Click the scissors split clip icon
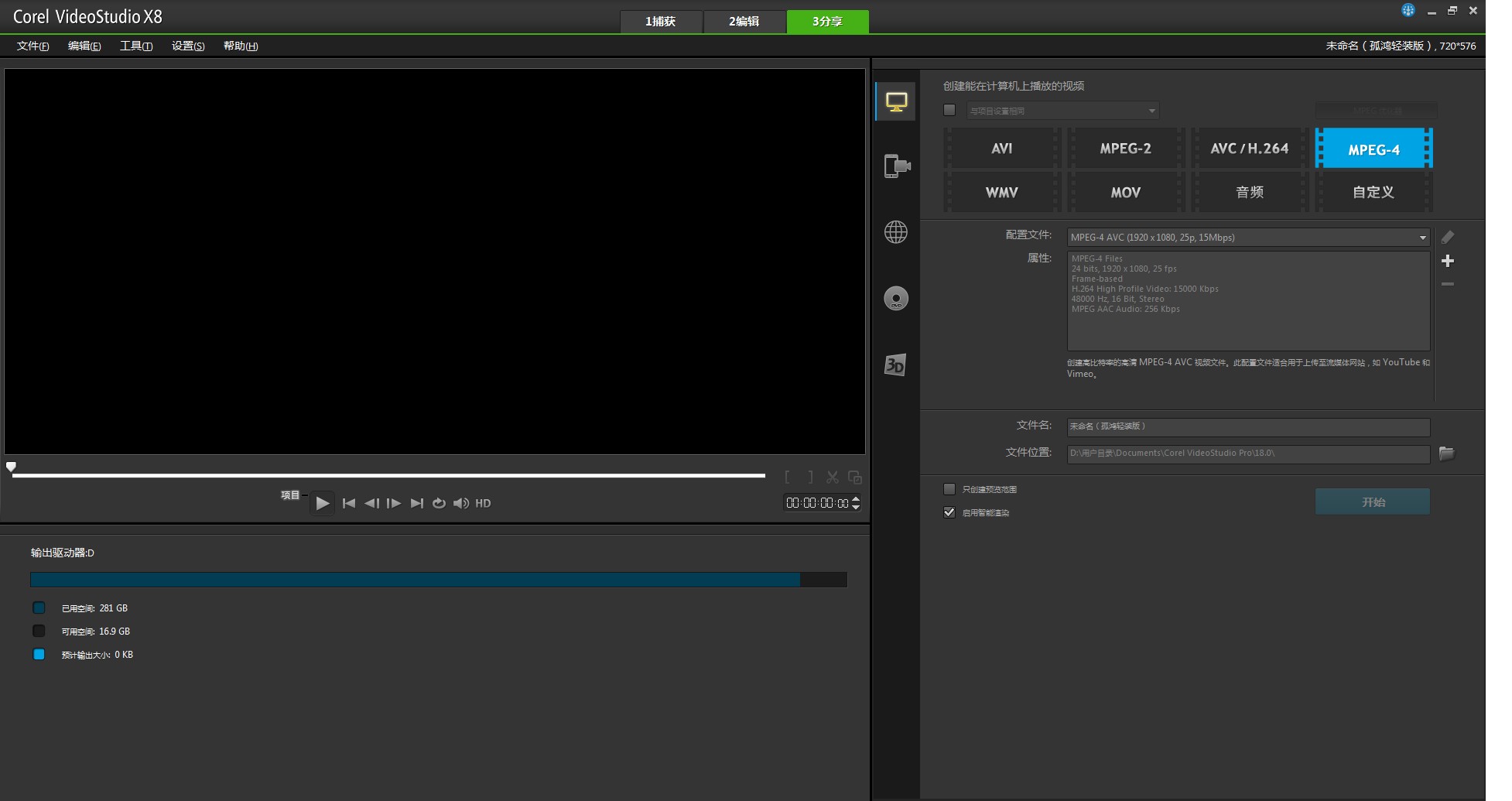The height and width of the screenshot is (801, 1512). point(833,478)
